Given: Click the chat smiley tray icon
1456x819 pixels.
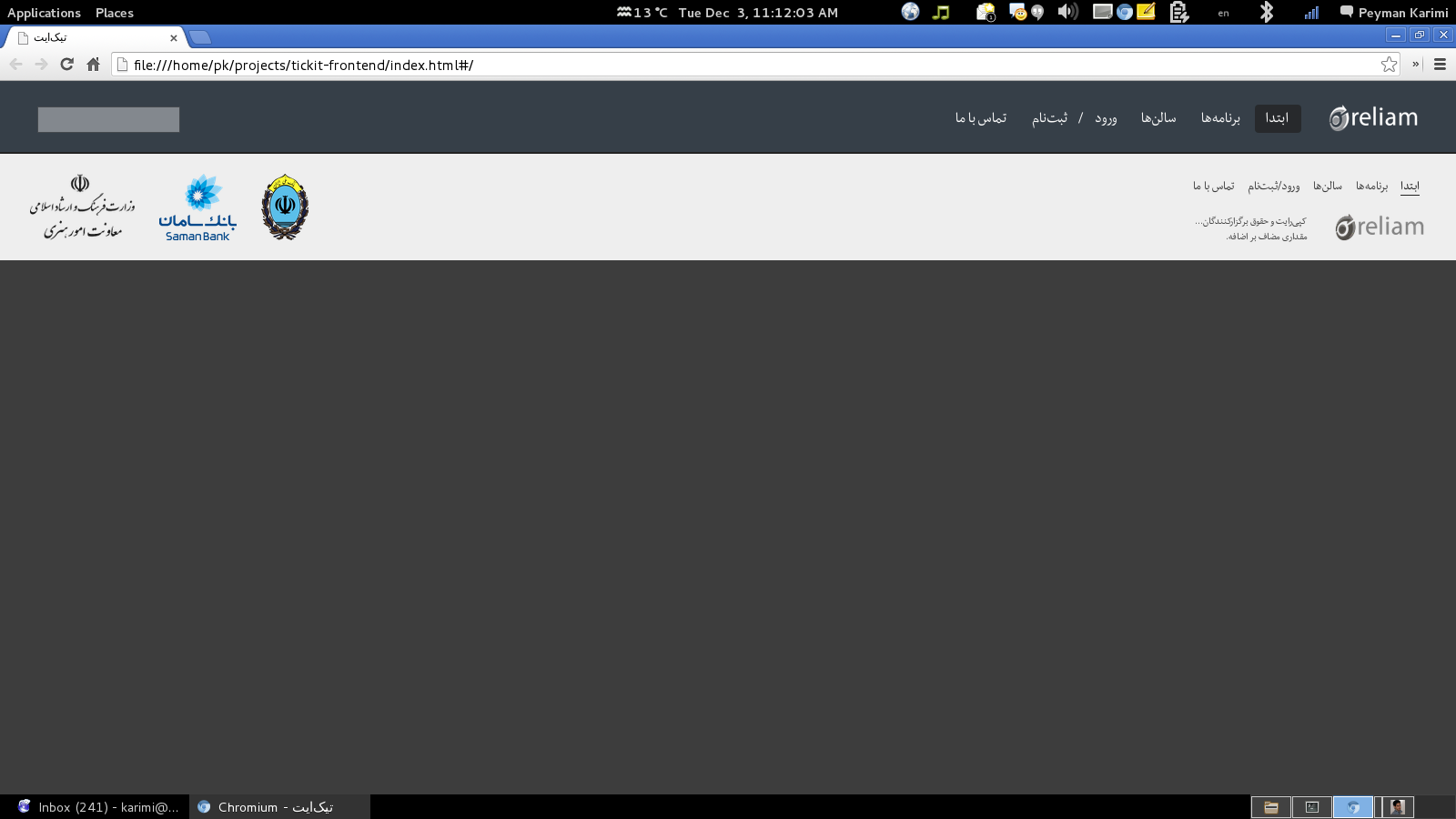Looking at the screenshot, I should tap(1017, 12).
